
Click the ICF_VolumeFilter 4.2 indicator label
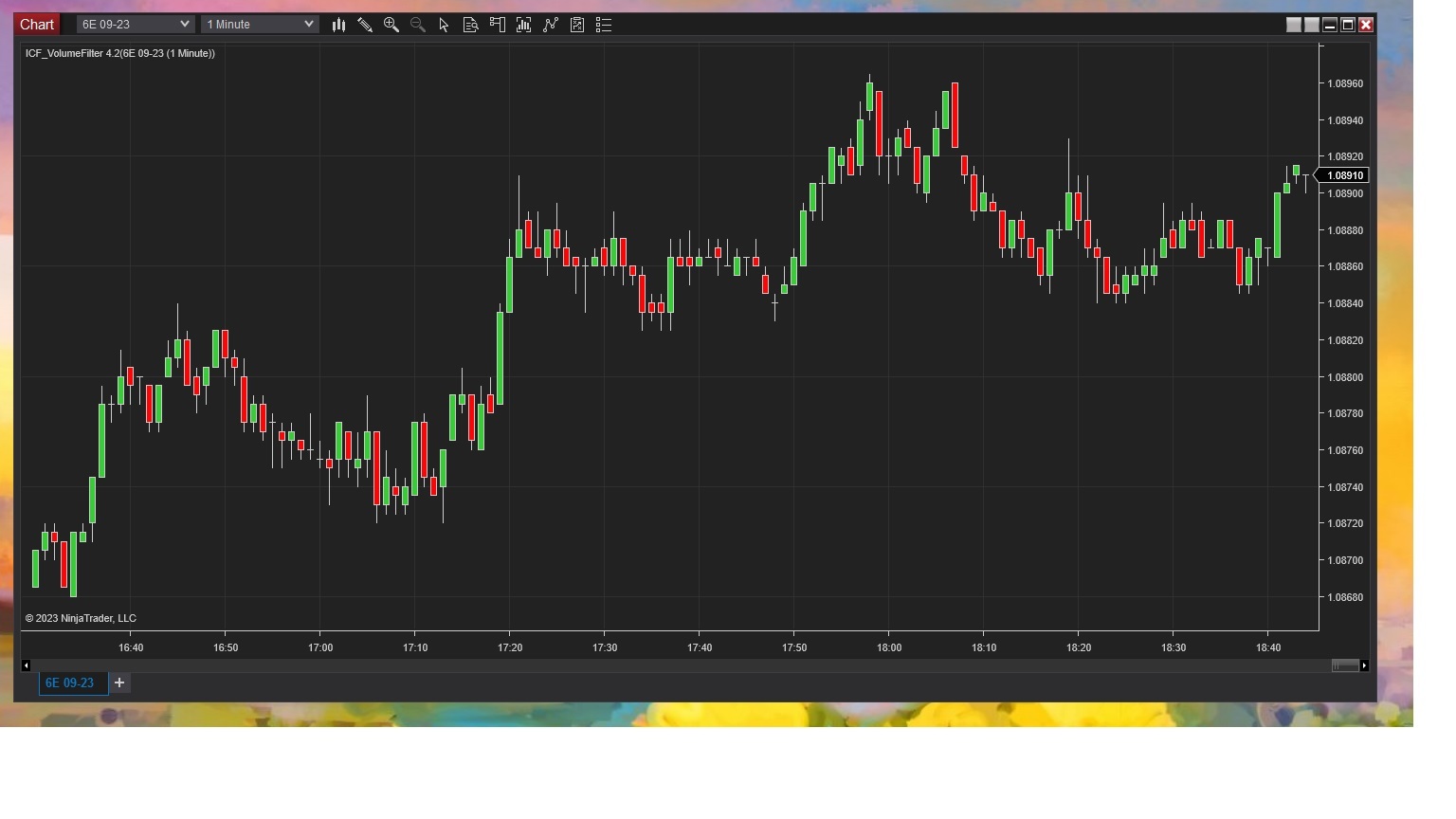[119, 53]
